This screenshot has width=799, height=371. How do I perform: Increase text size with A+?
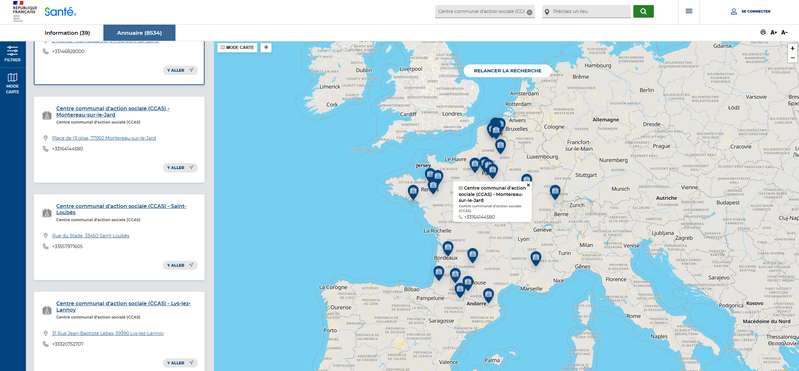coord(774,33)
